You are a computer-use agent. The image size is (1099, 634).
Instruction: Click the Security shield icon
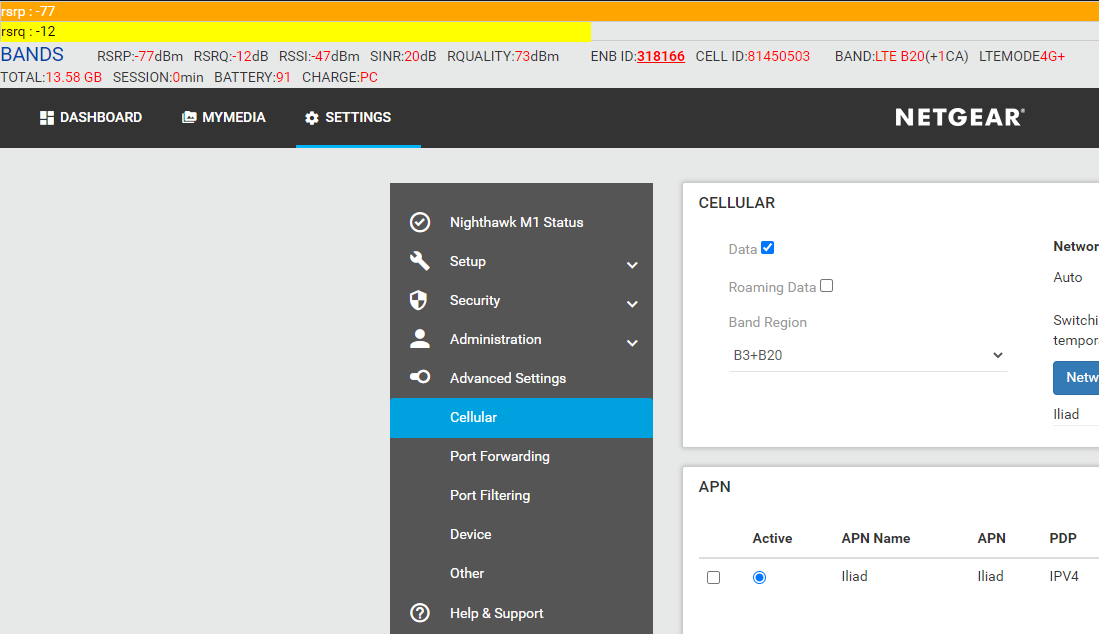pyautogui.click(x=418, y=300)
